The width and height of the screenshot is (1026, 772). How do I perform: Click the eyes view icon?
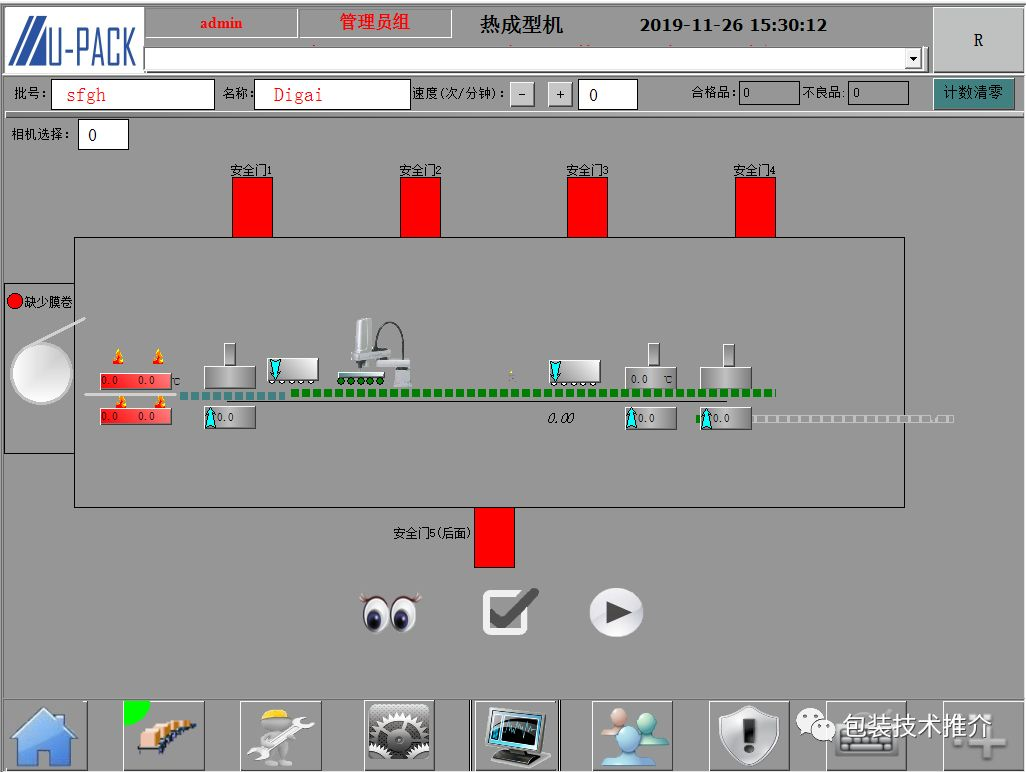390,612
